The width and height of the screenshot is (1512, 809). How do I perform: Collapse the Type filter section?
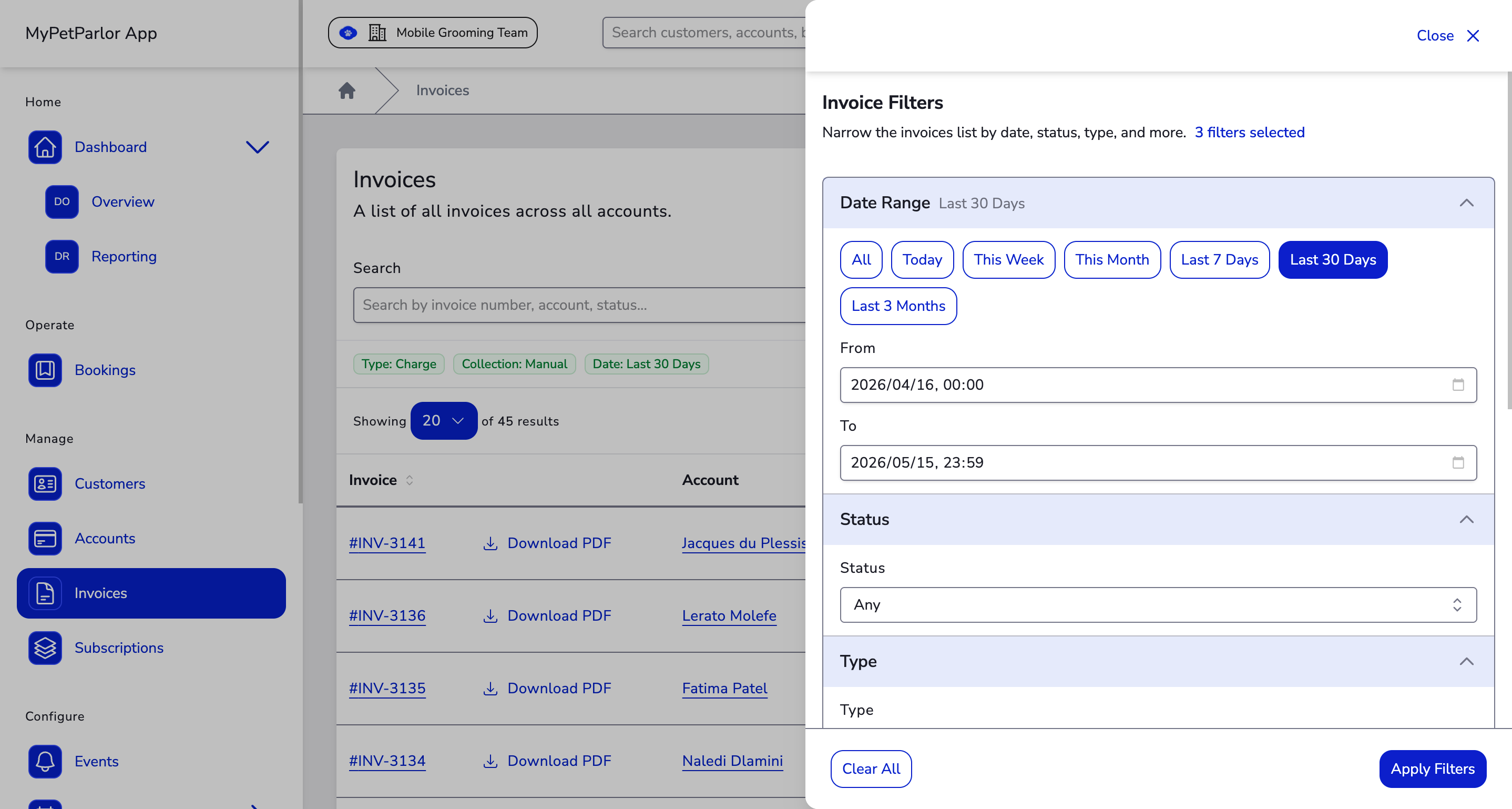pos(1466,662)
